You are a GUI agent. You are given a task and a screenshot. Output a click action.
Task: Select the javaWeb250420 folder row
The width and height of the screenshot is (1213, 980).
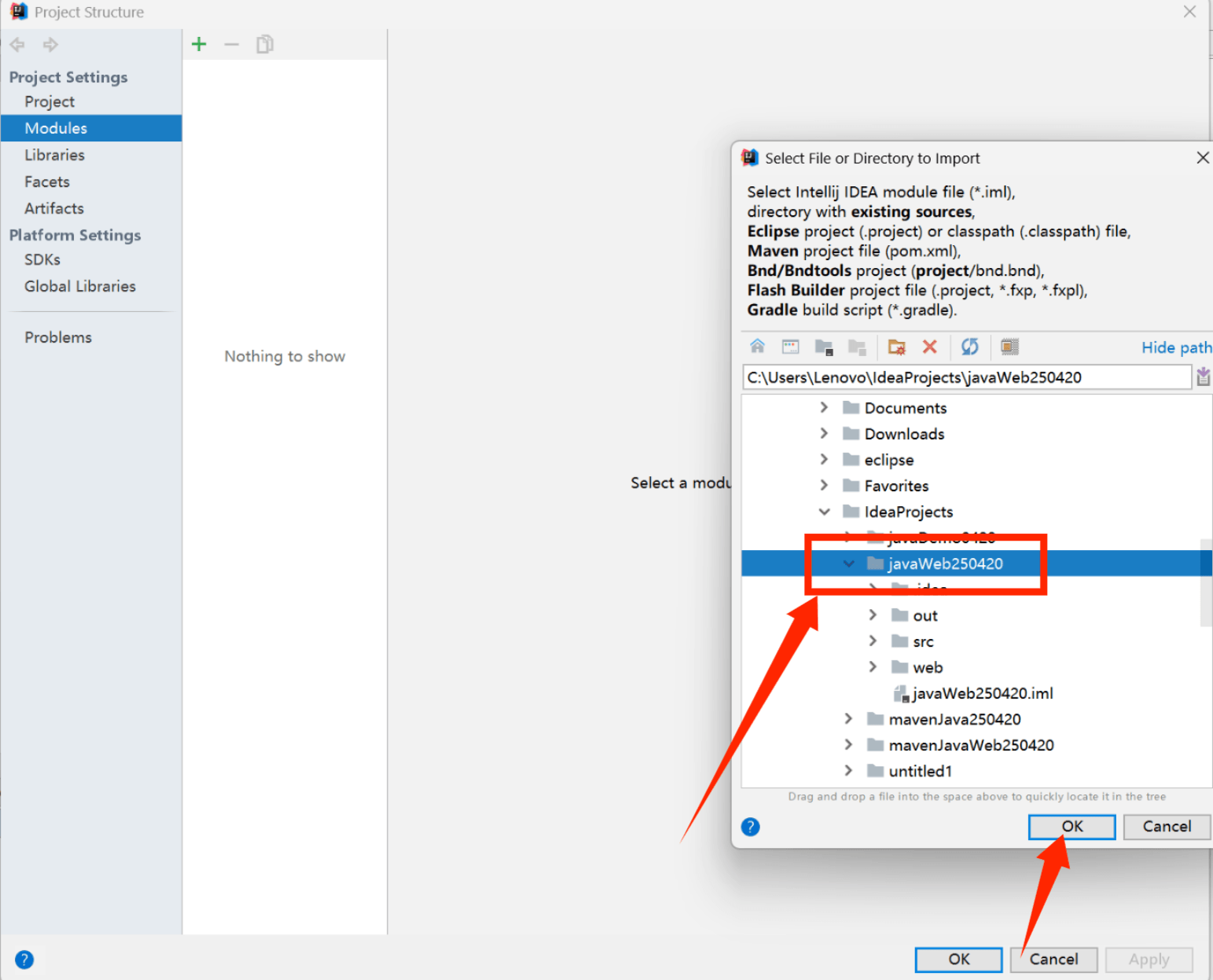tap(976, 563)
